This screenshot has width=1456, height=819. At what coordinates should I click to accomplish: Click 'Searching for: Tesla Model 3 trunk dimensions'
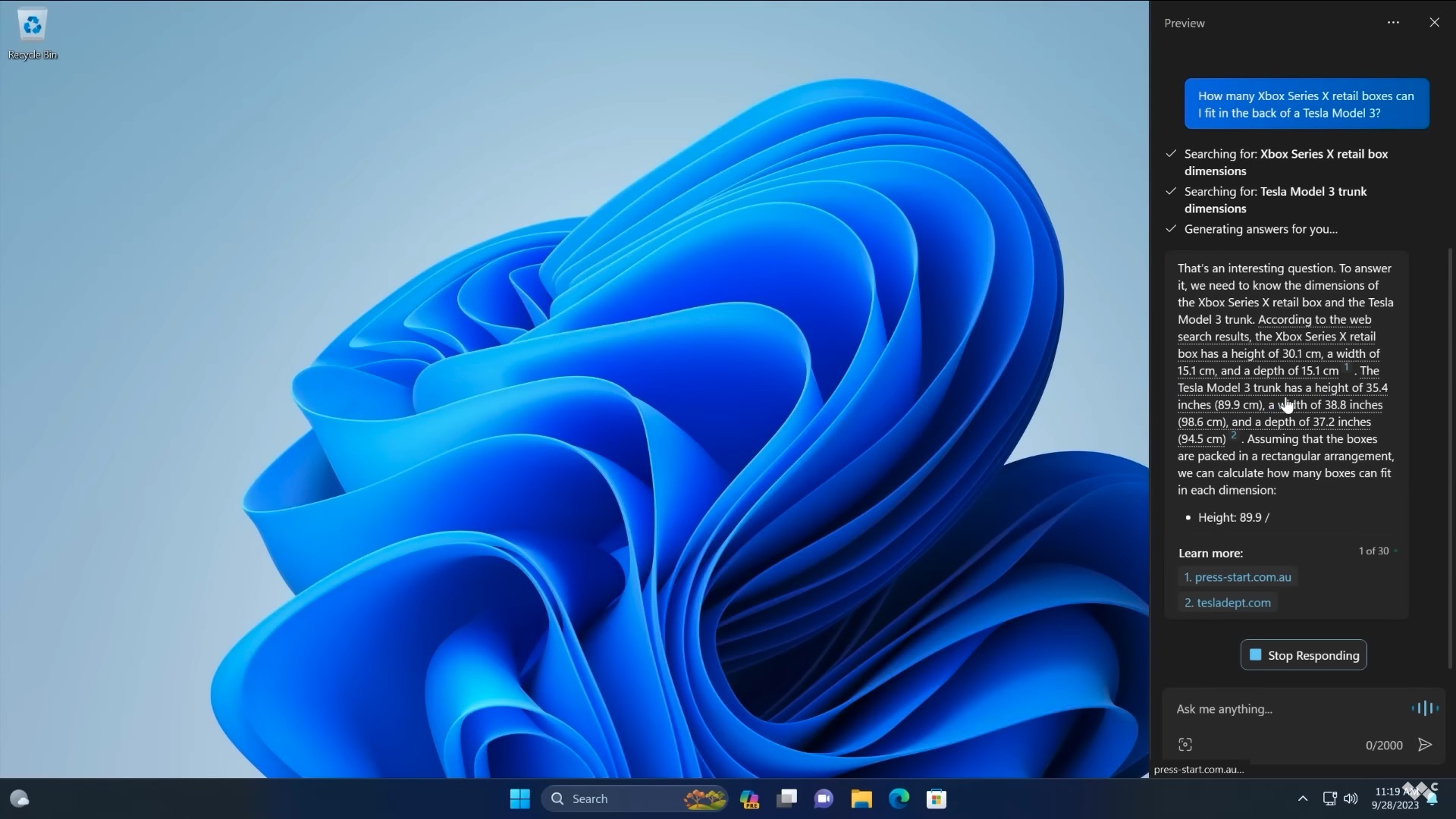[x=1275, y=200]
